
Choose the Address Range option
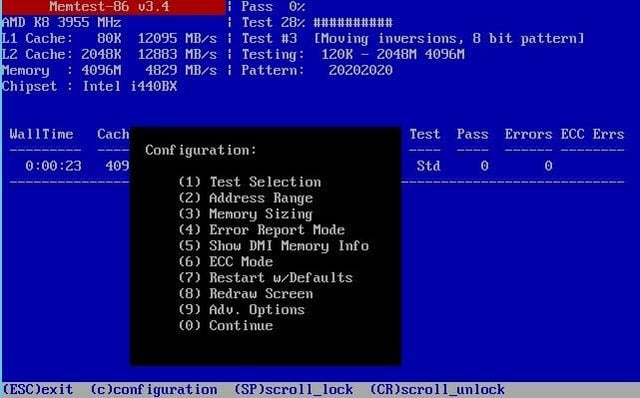pos(245,198)
